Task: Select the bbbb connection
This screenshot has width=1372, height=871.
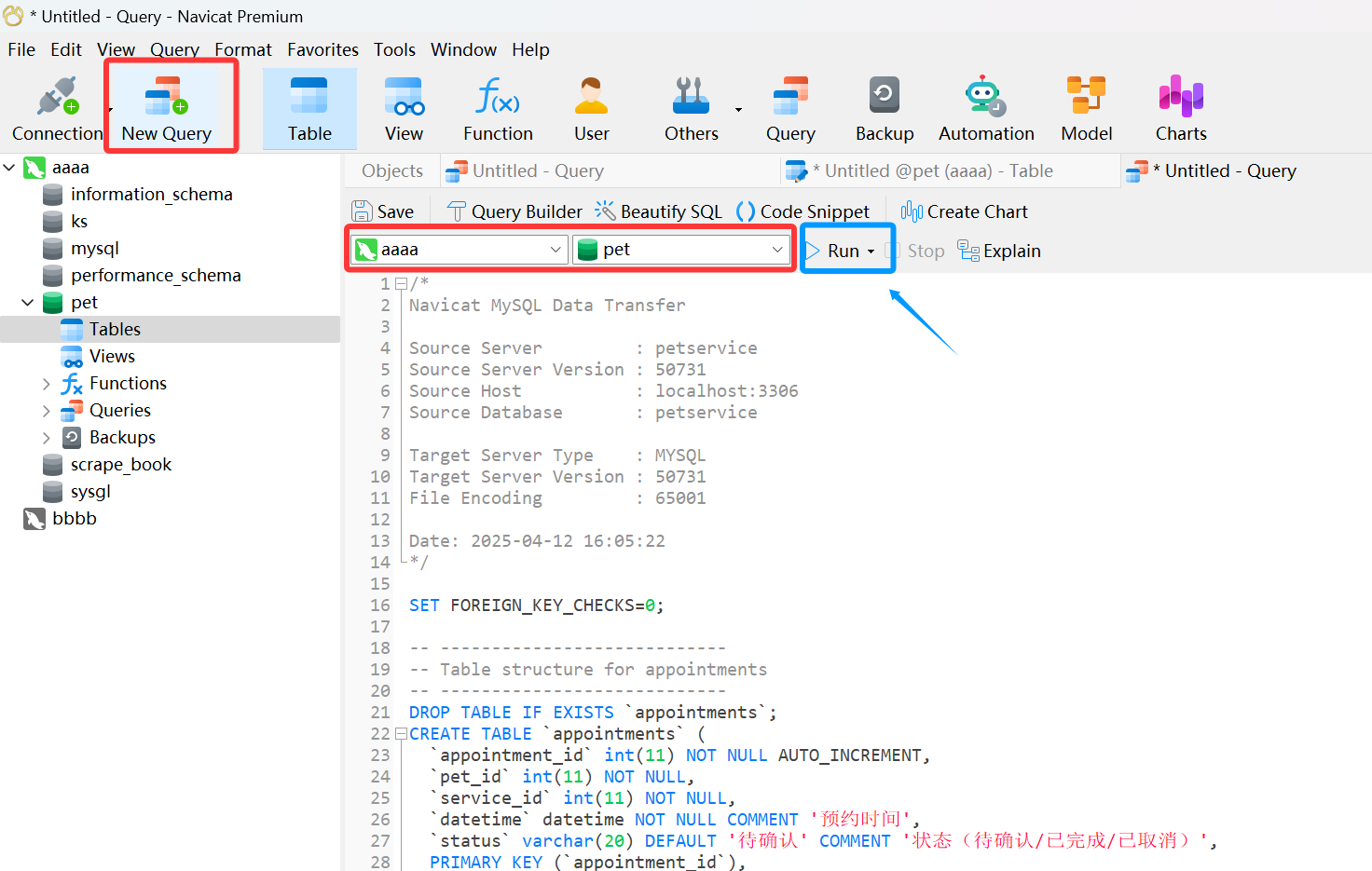Action: 74,519
